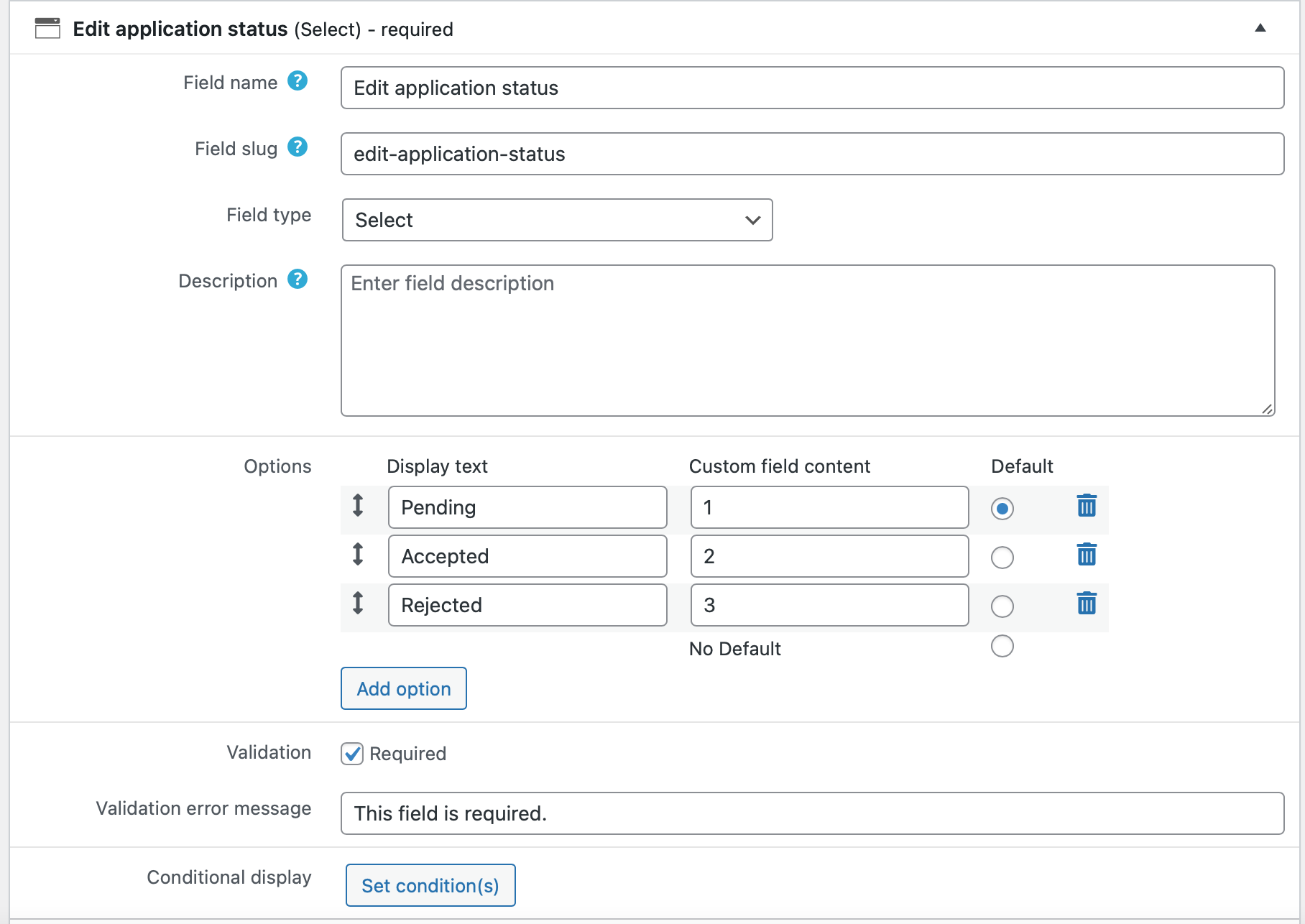Edit the Pending display text field
Viewport: 1305px width, 924px height.
[527, 507]
